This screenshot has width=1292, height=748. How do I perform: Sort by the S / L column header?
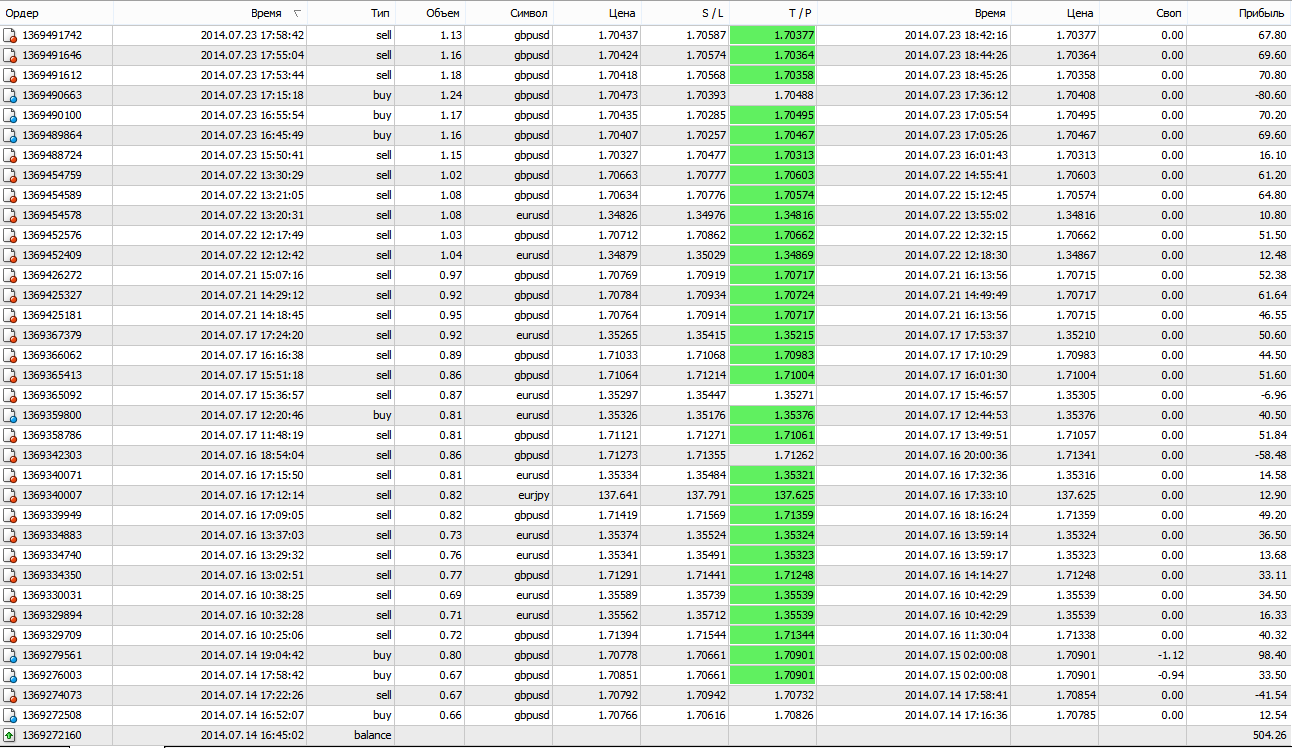(x=686, y=14)
